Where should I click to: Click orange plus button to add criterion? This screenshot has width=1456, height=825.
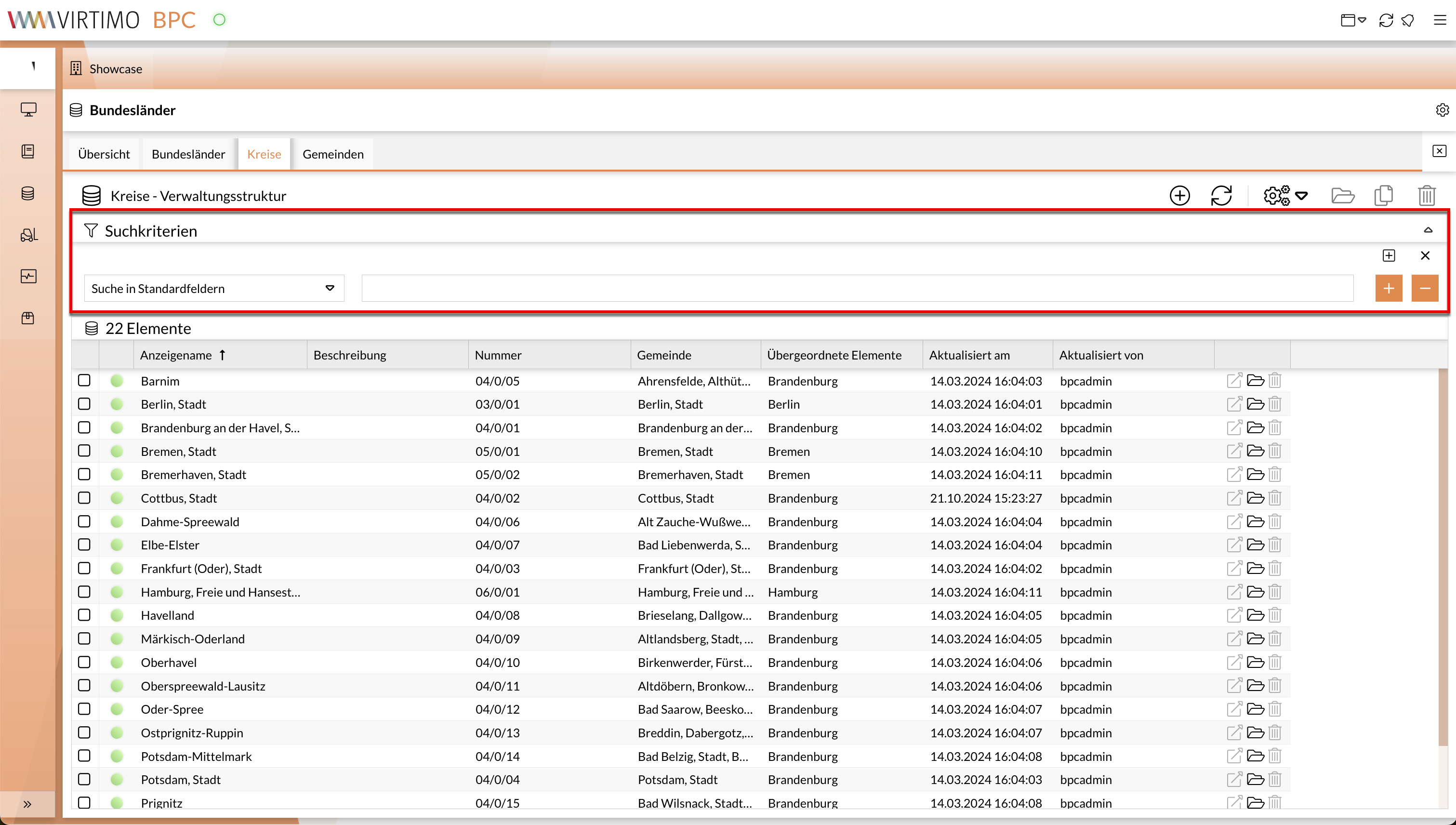click(1389, 288)
